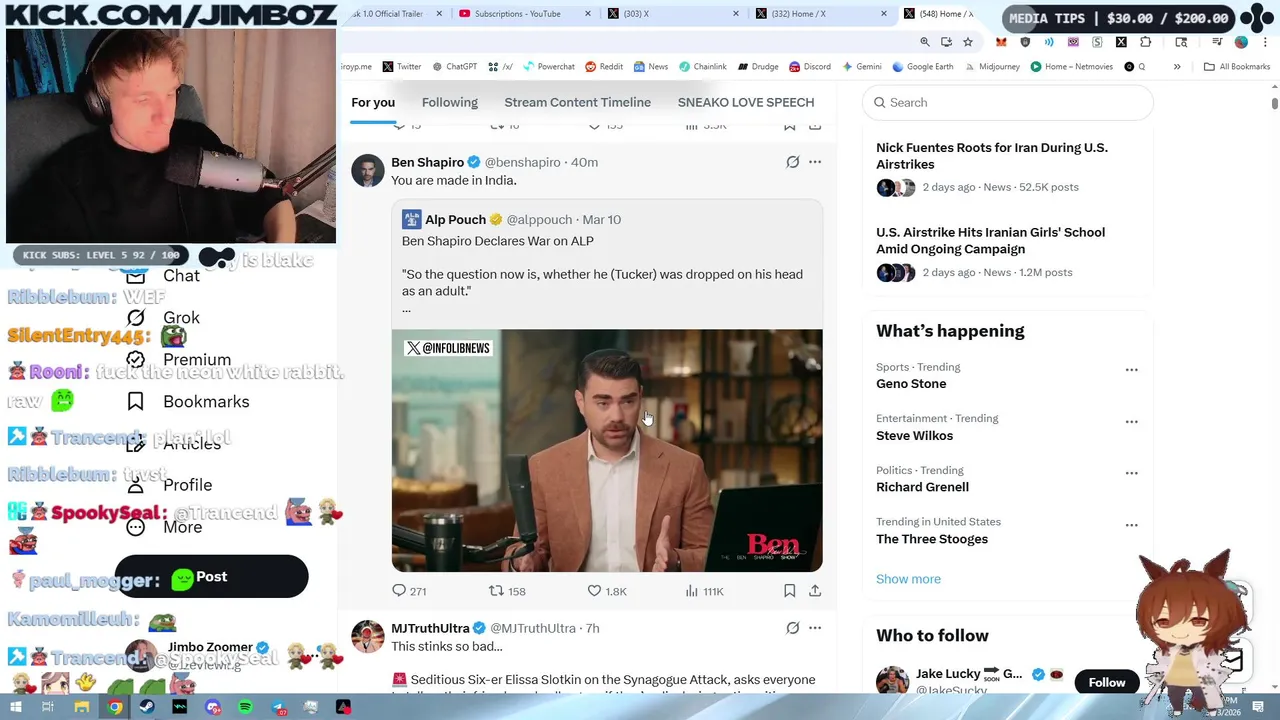Click the Post button in sidebar
Image resolution: width=1280 pixels, height=720 pixels.
point(211,577)
